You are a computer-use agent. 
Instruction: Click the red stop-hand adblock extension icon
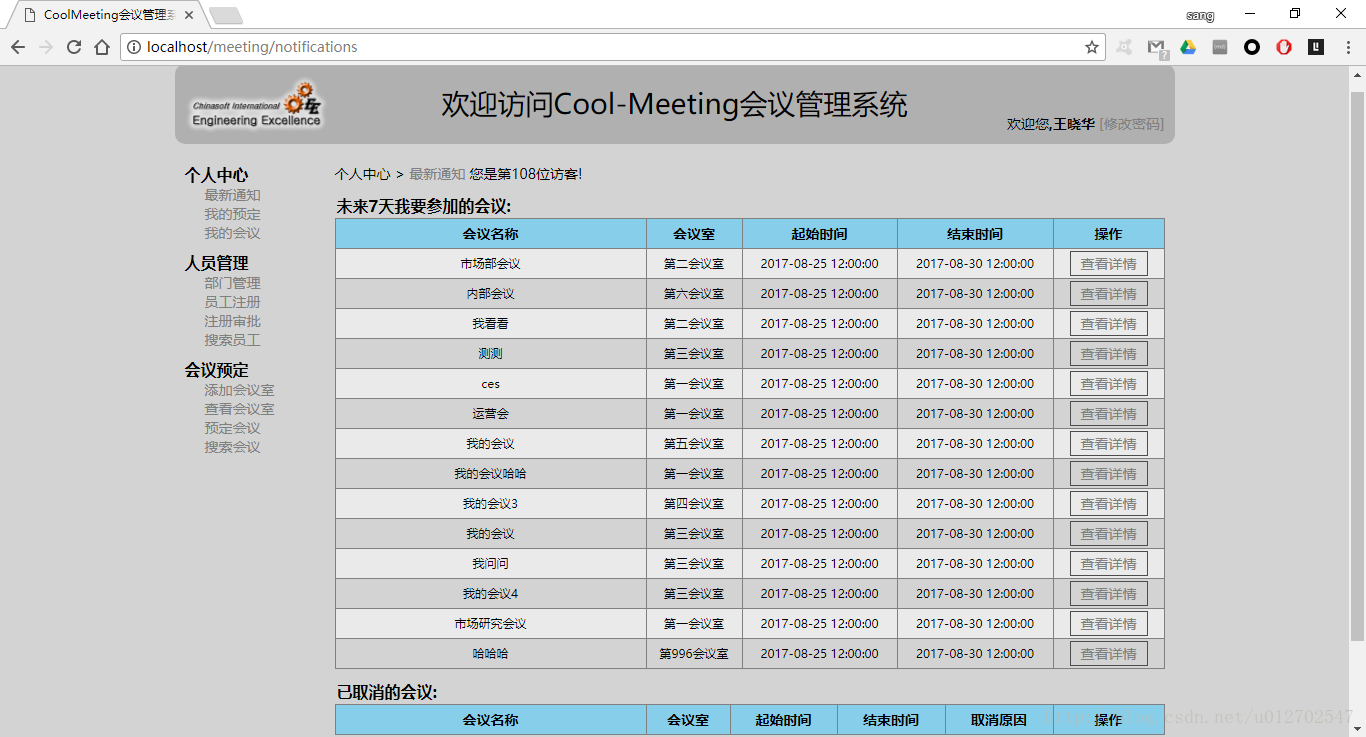1284,47
